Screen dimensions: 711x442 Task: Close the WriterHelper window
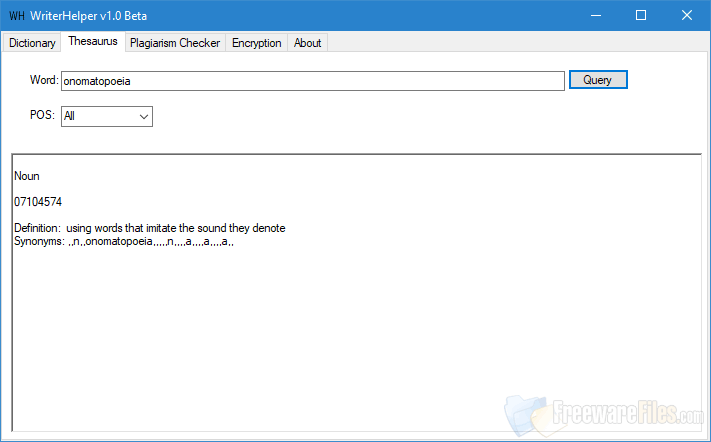(687, 15)
